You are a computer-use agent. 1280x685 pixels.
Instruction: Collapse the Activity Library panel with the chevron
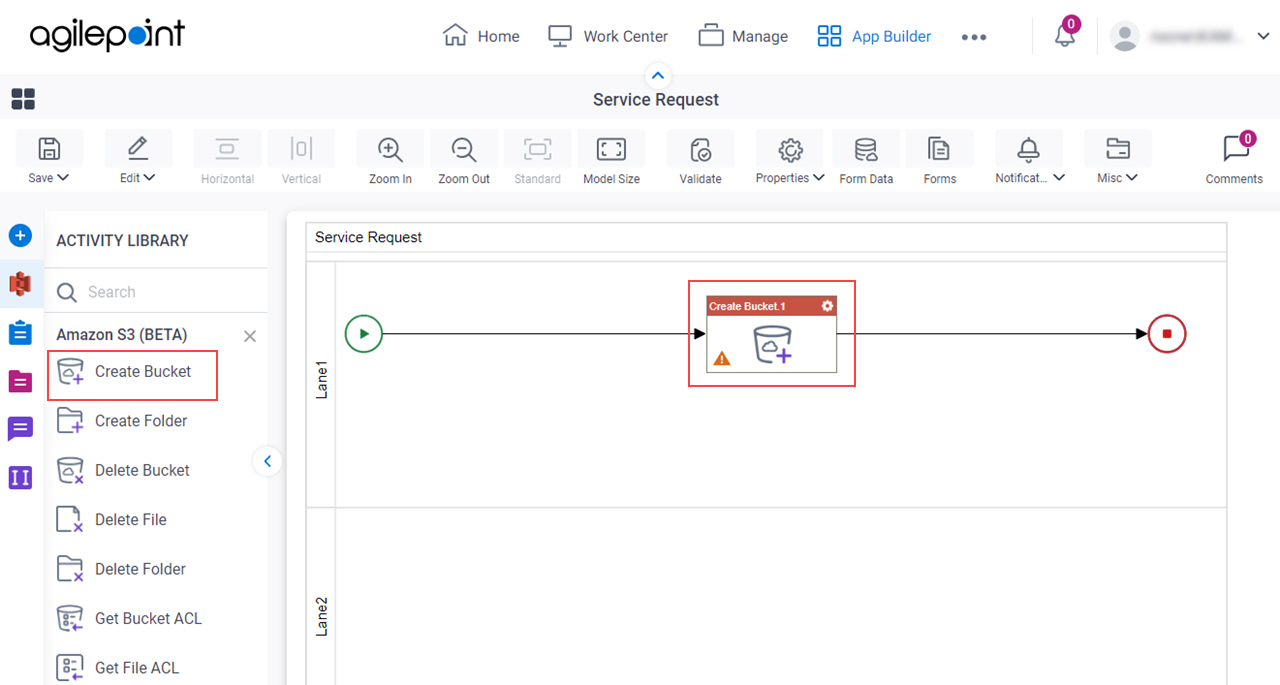267,461
